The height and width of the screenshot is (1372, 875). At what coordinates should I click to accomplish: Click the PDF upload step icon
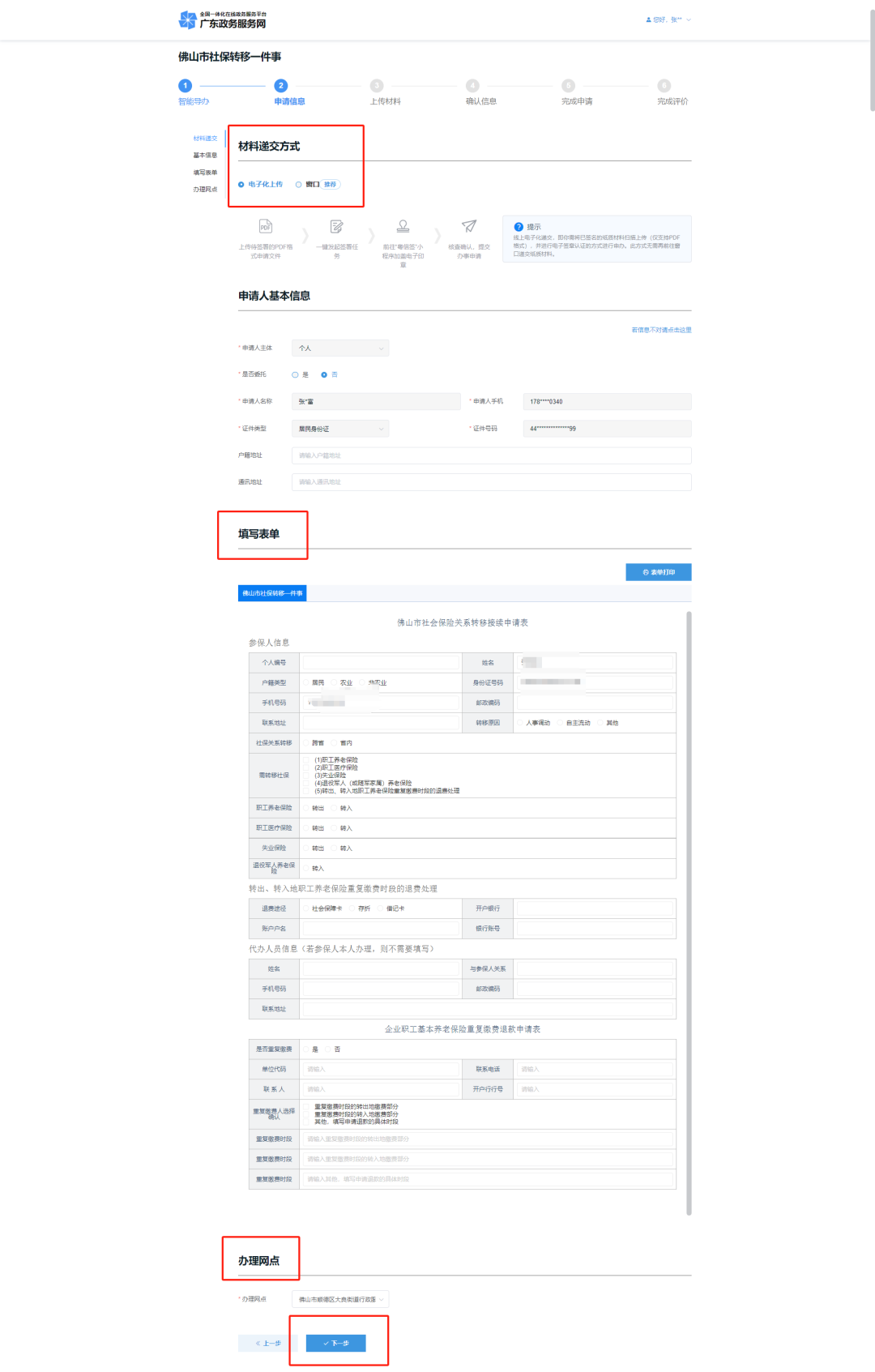(265, 226)
